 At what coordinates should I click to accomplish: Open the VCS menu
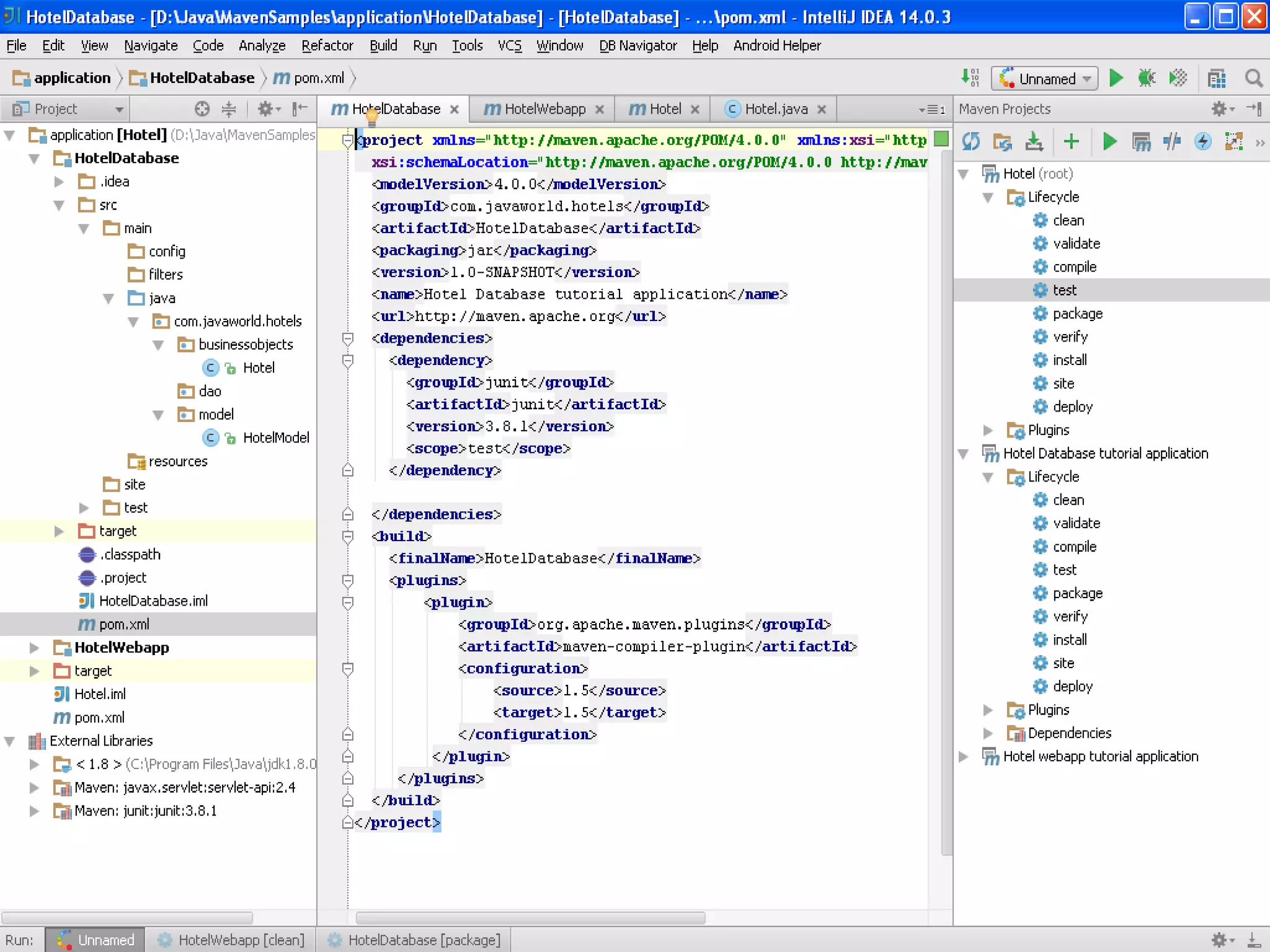(510, 46)
